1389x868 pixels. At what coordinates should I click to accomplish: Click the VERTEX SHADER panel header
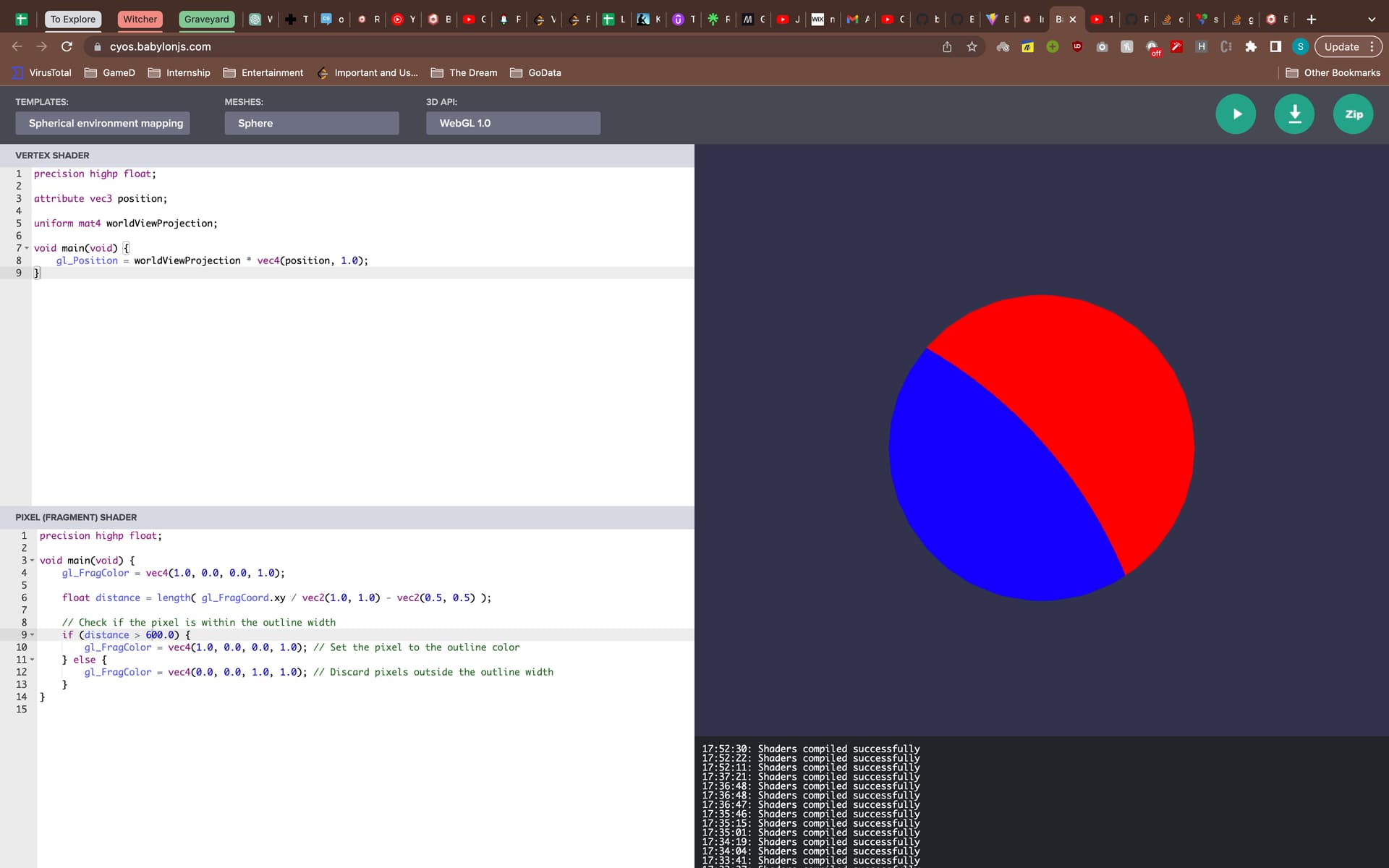(x=347, y=156)
